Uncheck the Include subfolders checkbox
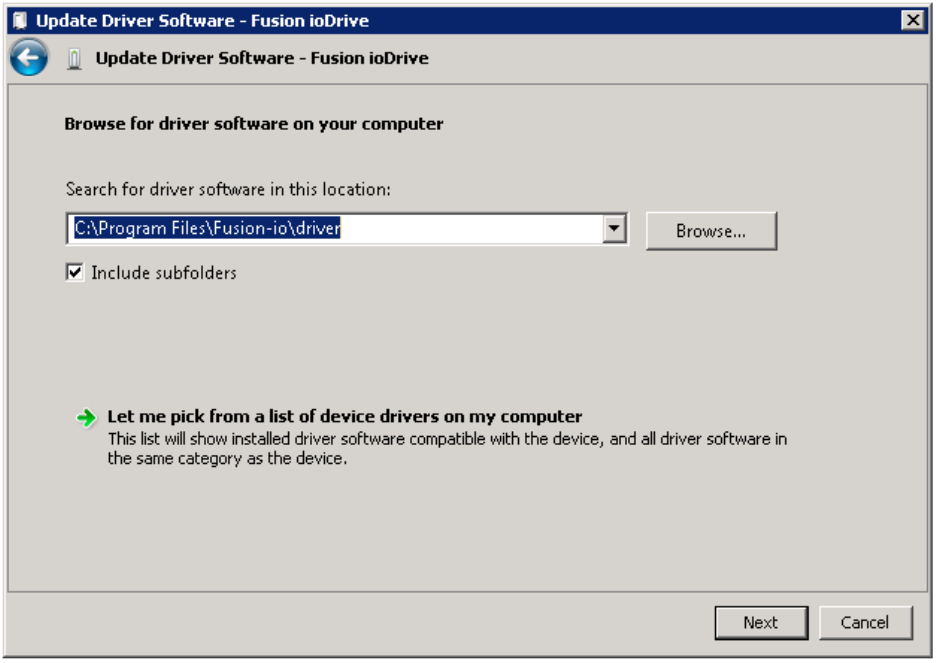The height and width of the screenshot is (663, 936). pos(75,273)
